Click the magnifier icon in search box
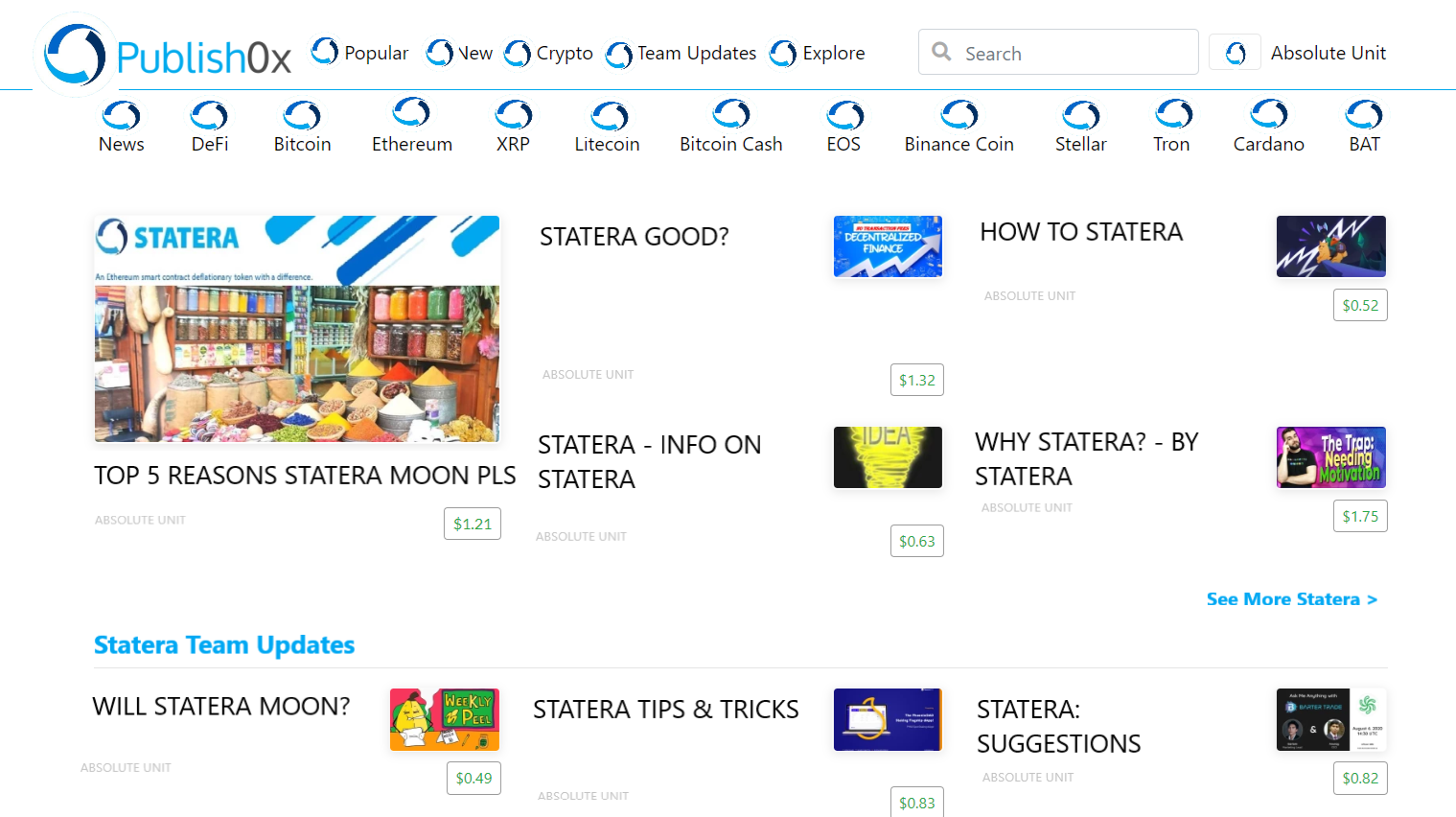1456x817 pixels. [x=942, y=52]
